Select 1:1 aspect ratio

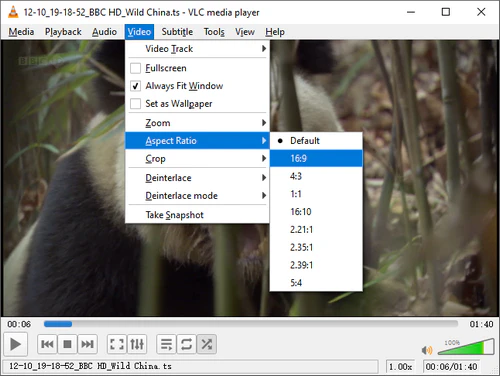(316, 194)
